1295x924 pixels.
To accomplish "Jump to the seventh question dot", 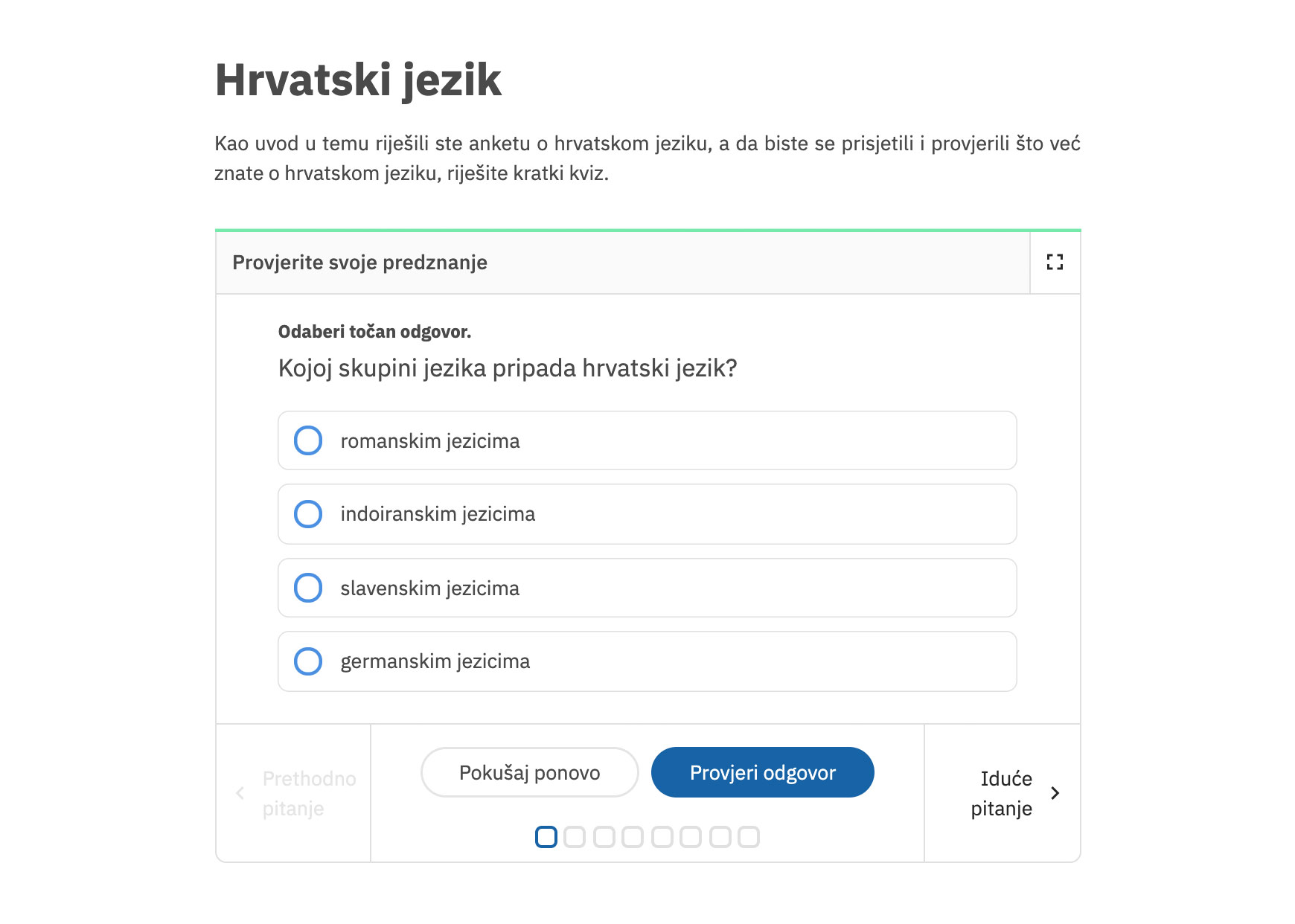I will point(720,837).
